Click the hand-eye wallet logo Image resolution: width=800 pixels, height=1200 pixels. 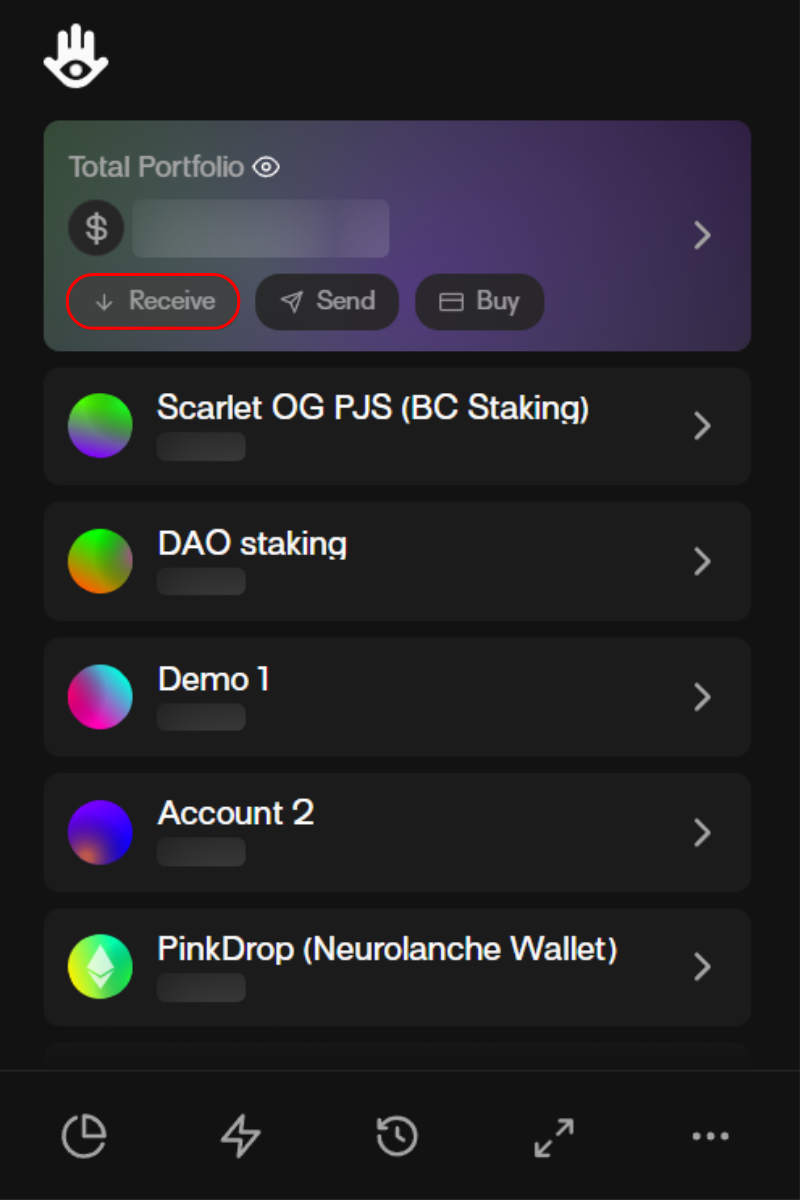pos(76,57)
